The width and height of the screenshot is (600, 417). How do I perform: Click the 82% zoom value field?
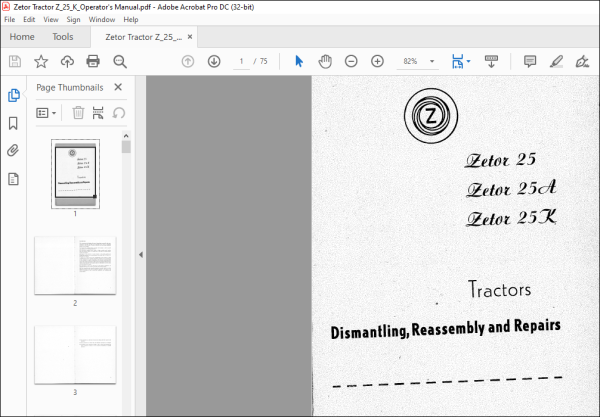click(410, 61)
